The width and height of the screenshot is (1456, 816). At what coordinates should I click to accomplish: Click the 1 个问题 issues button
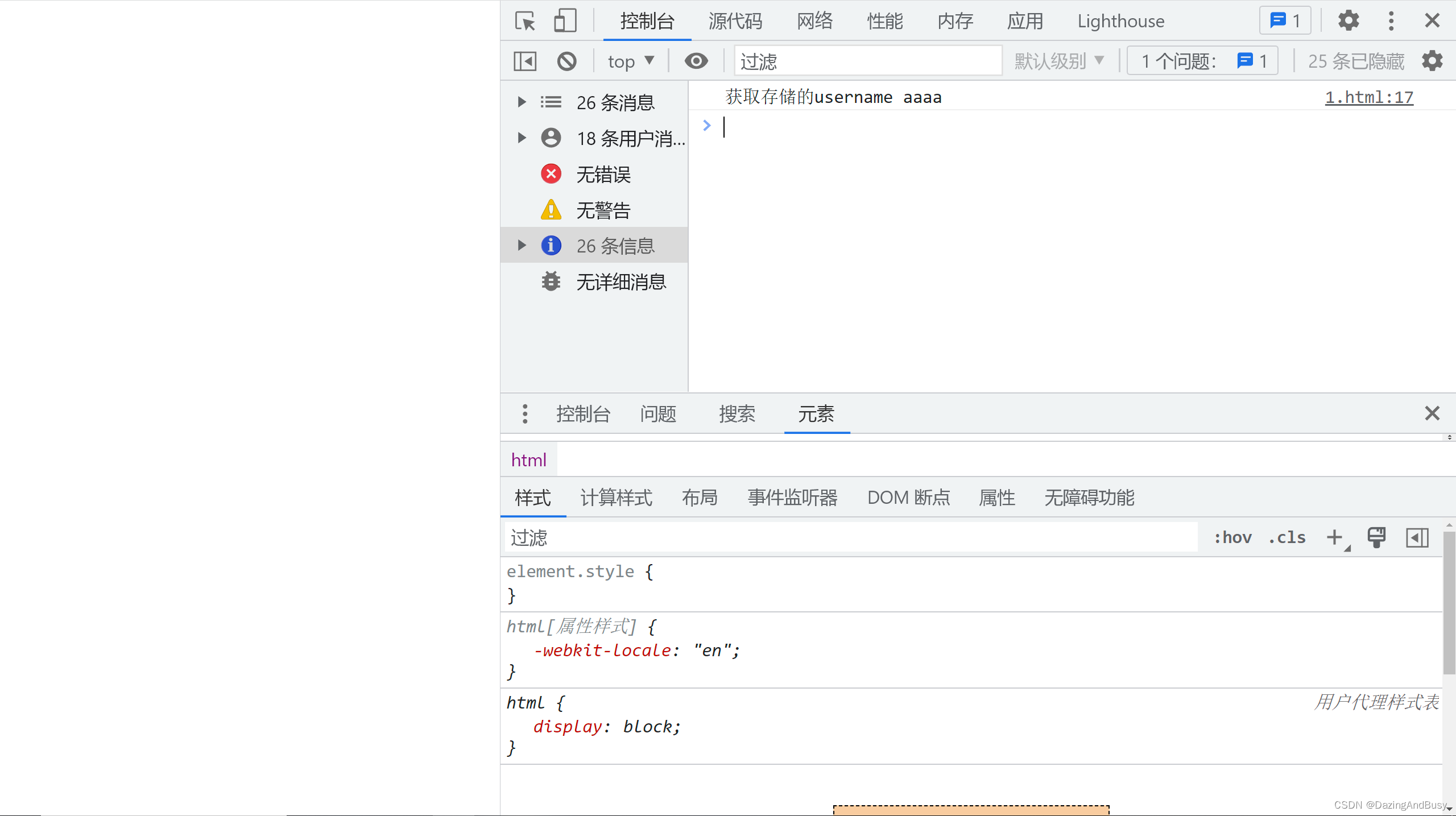(1202, 60)
